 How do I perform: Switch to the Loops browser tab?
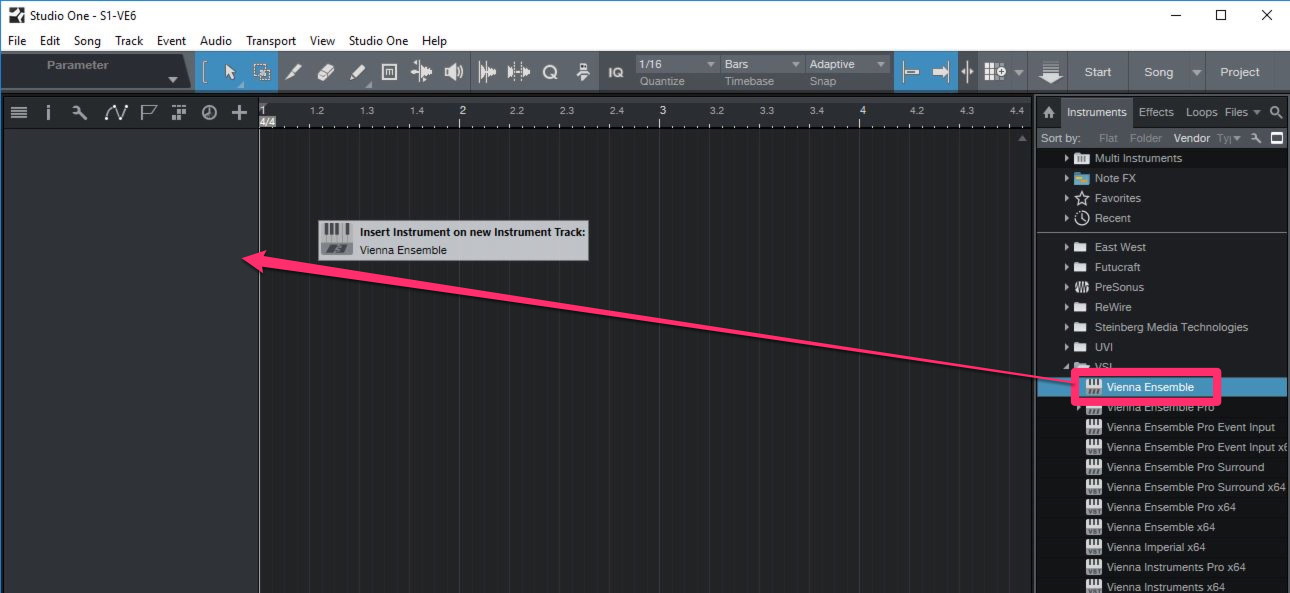pyautogui.click(x=1201, y=112)
